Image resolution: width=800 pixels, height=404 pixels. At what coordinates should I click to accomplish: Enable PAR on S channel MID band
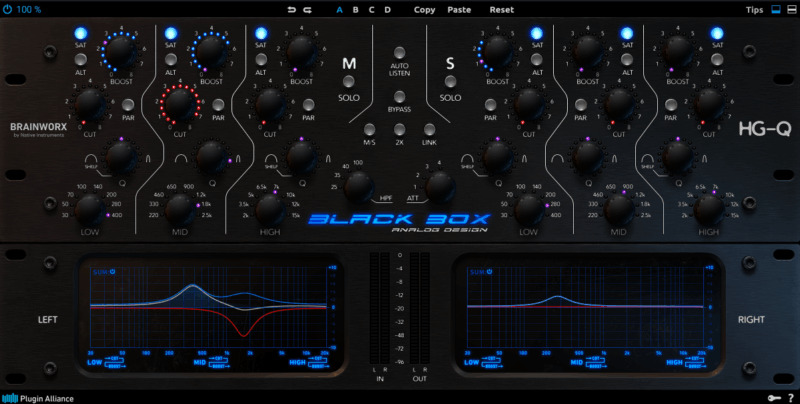point(581,105)
